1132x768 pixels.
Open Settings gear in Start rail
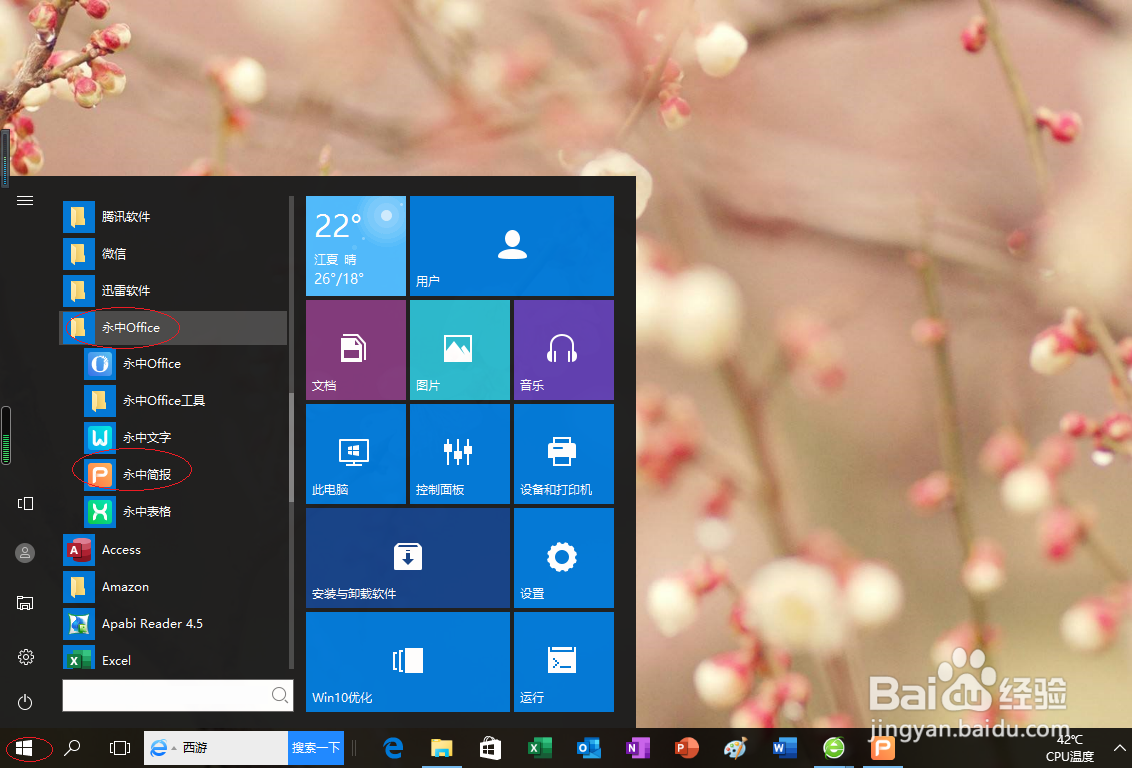tap(25, 657)
